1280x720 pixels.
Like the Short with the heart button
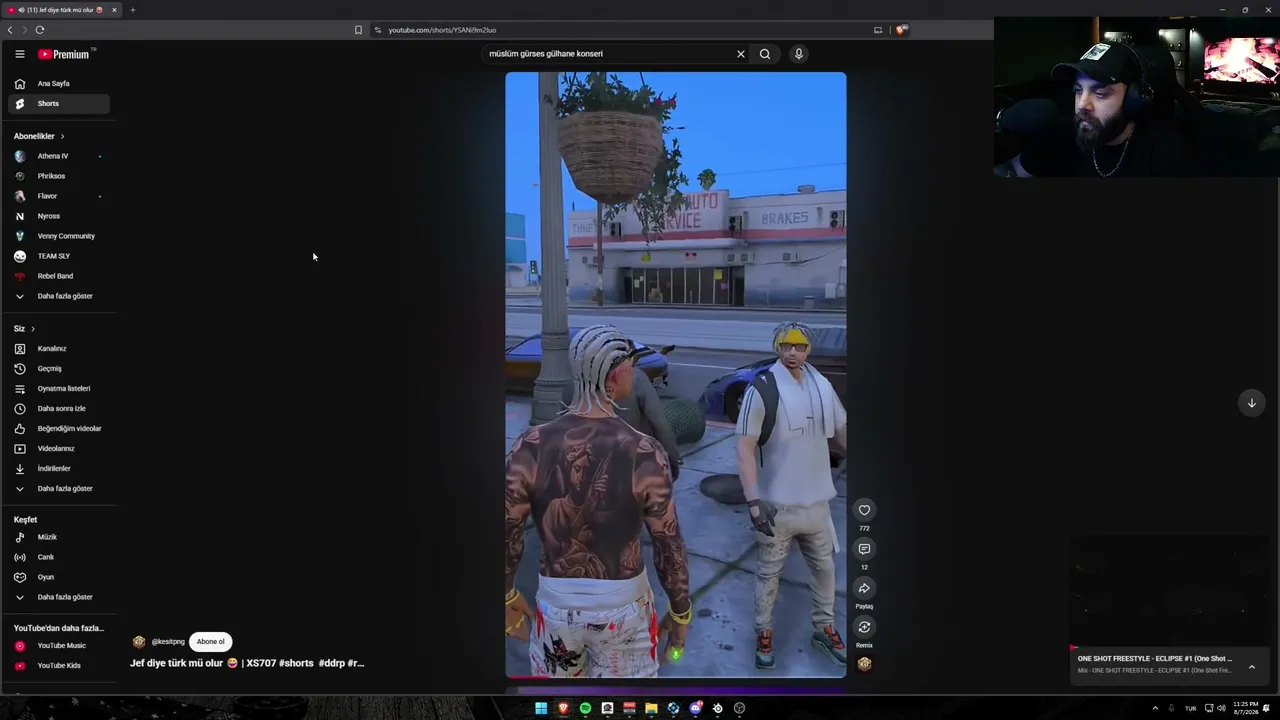pyautogui.click(x=864, y=510)
